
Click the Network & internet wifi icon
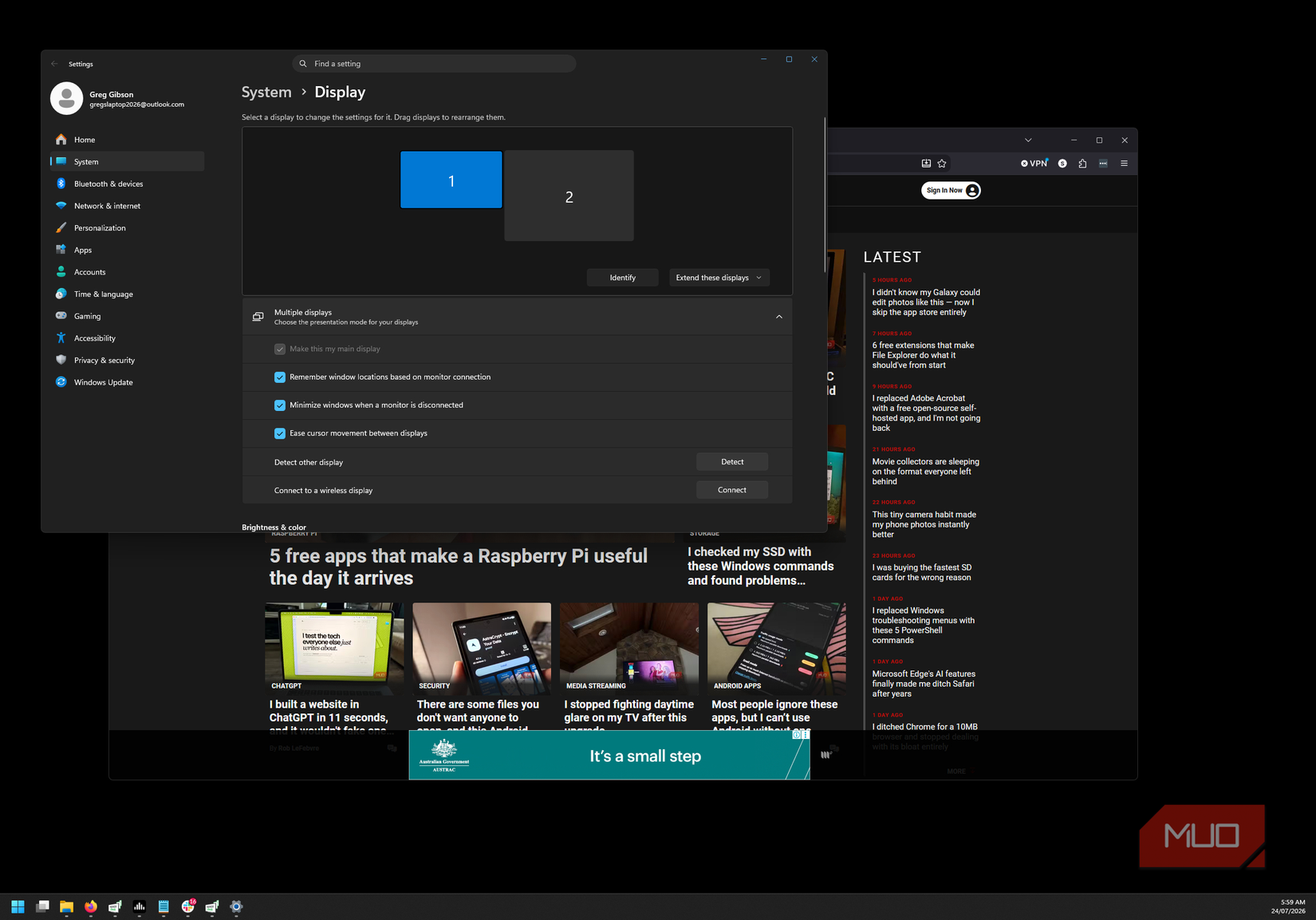[61, 206]
